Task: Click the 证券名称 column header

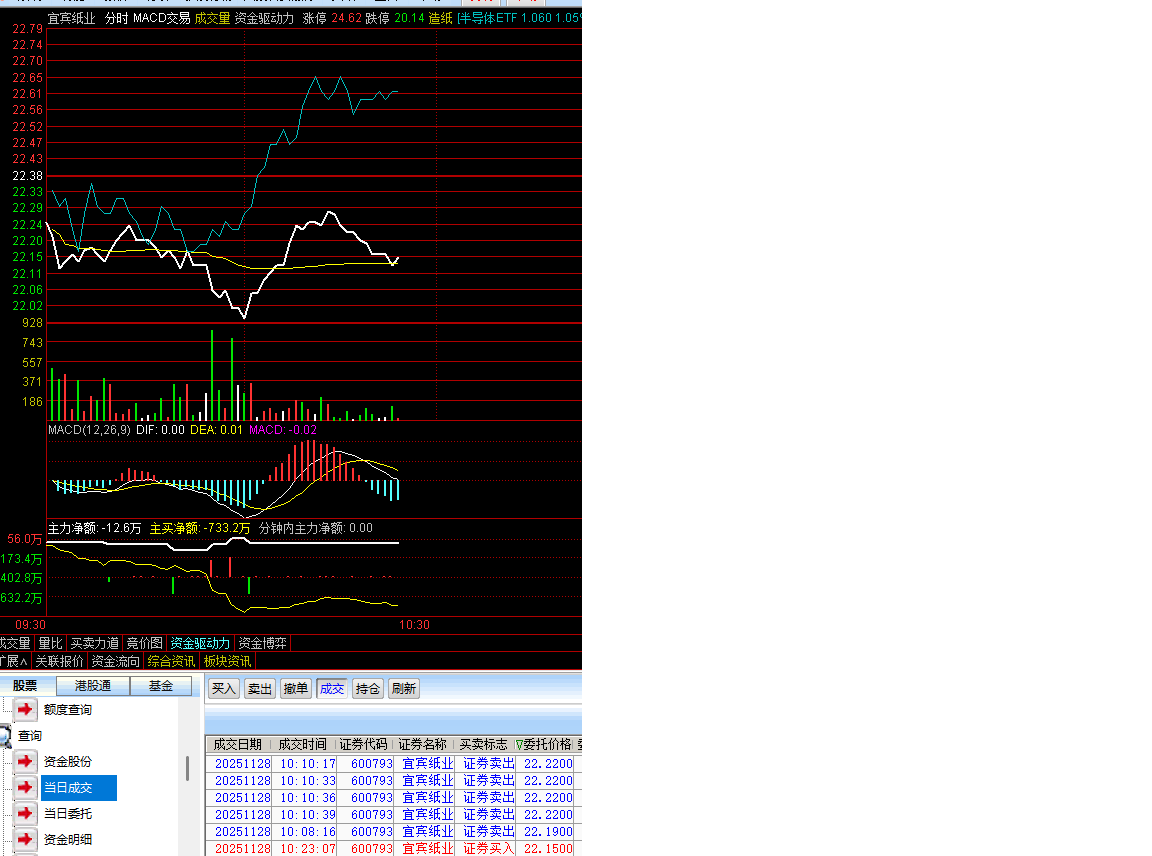Action: [x=422, y=745]
